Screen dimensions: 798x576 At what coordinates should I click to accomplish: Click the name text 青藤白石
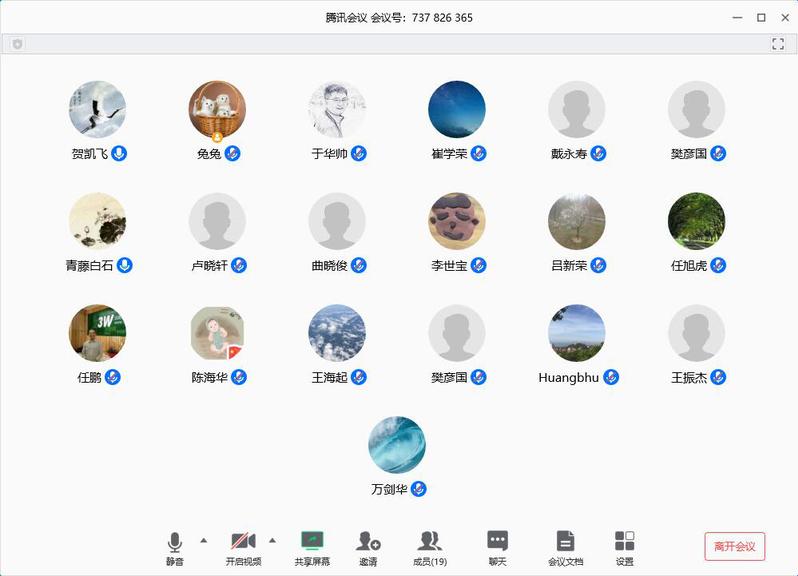pos(90,266)
